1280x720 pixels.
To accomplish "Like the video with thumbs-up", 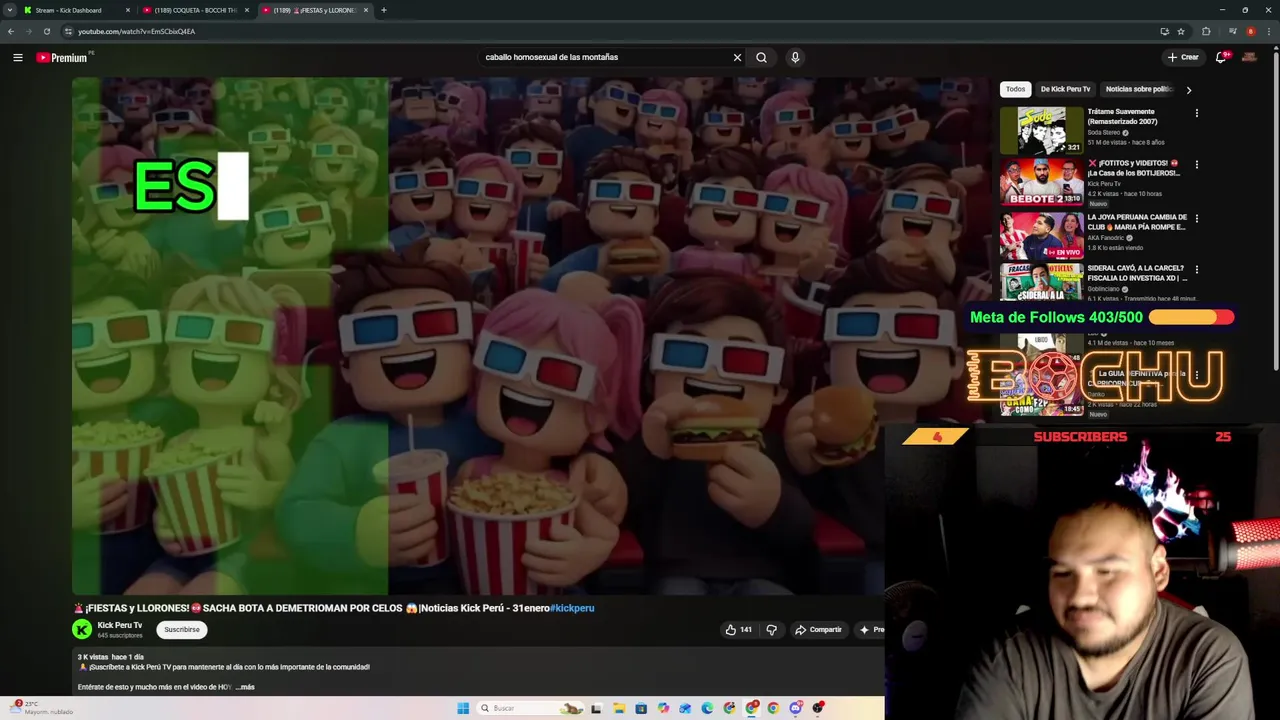I will [x=738, y=630].
